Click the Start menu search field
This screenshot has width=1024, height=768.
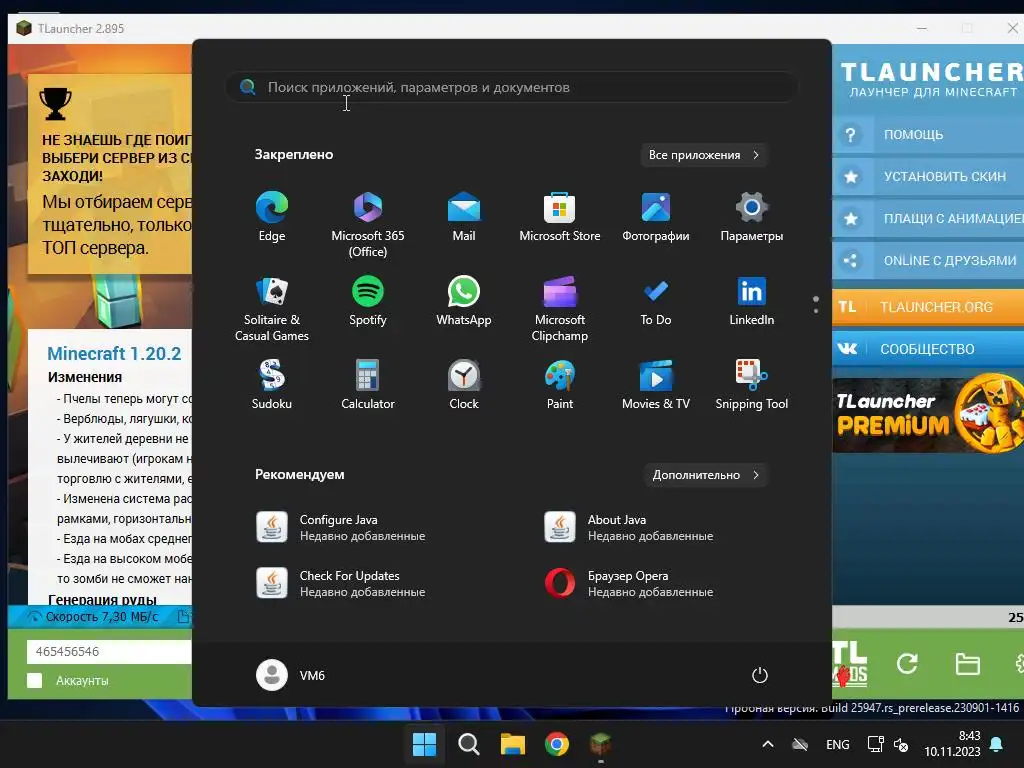coord(511,88)
